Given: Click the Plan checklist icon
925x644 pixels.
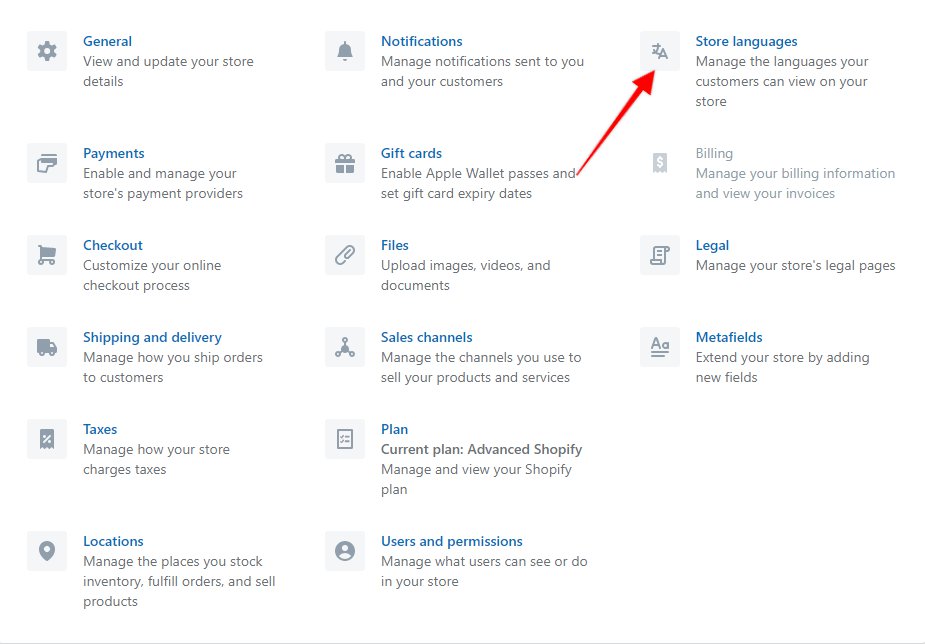Looking at the screenshot, I should coord(345,439).
